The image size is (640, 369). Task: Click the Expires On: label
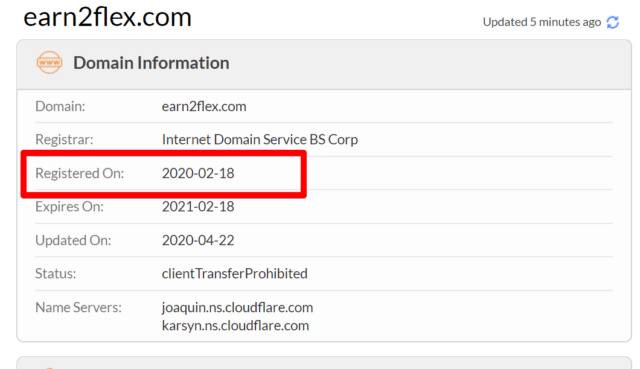(x=69, y=207)
